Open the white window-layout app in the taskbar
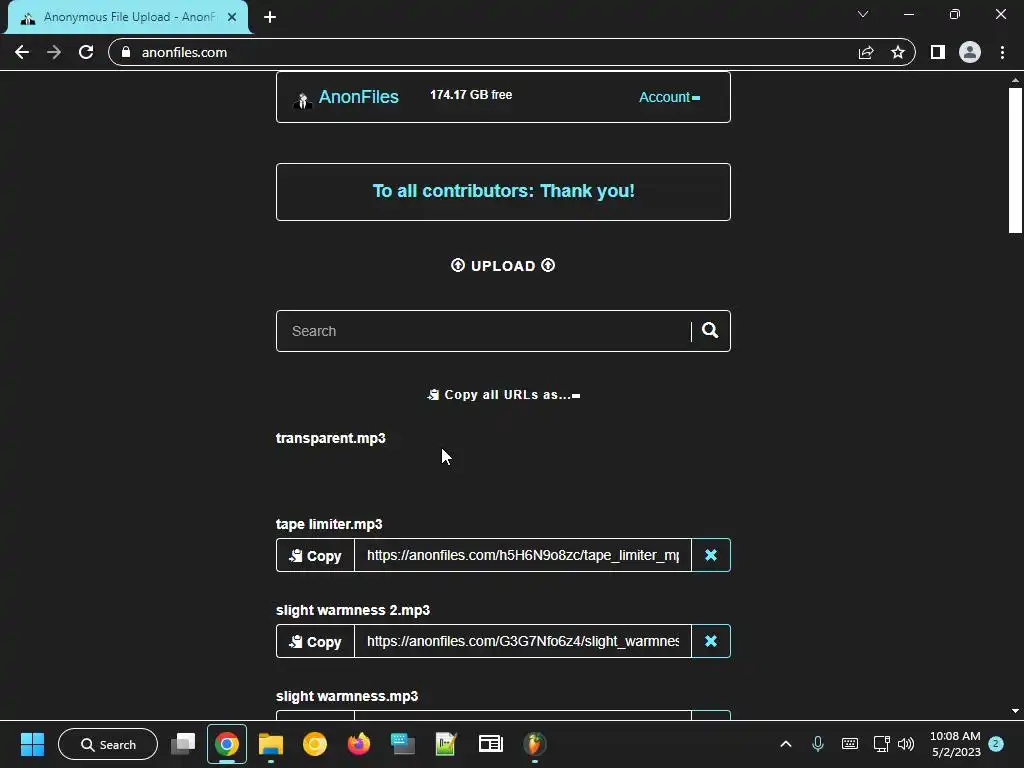 coord(490,744)
